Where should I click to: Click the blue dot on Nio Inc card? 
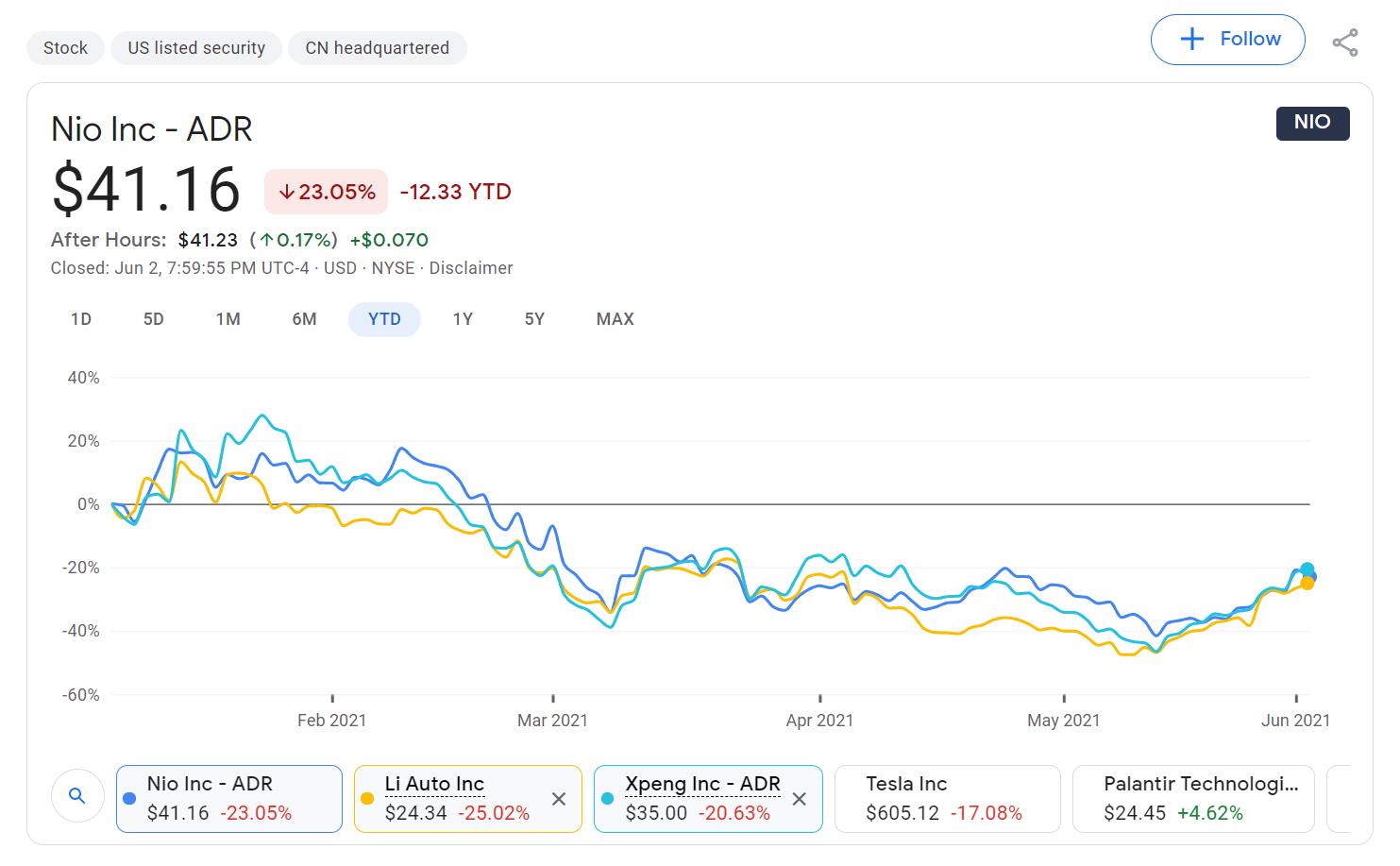click(128, 798)
